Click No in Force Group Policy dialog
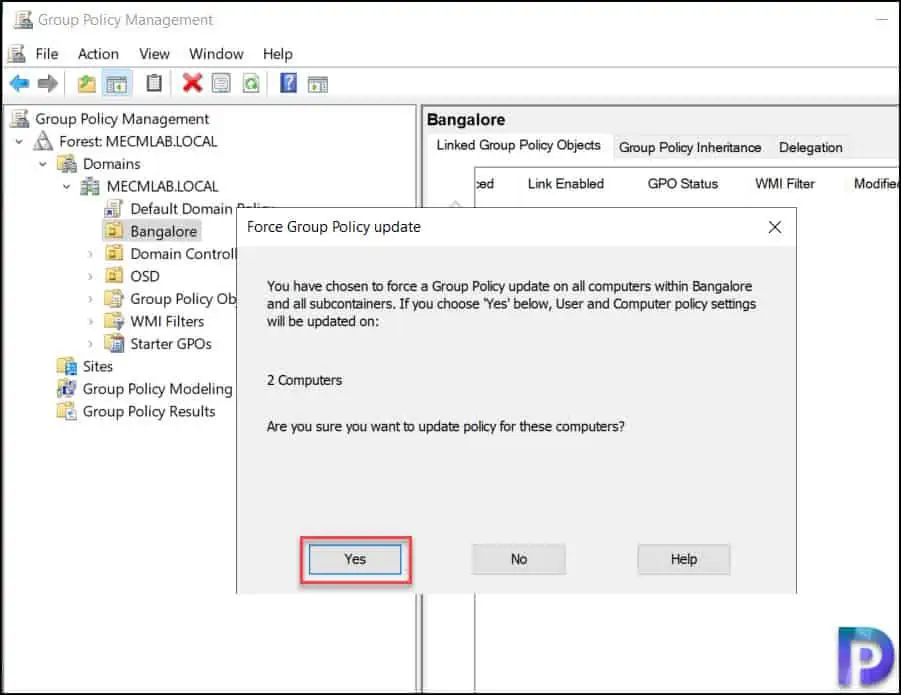The width and height of the screenshot is (901, 695). point(519,559)
